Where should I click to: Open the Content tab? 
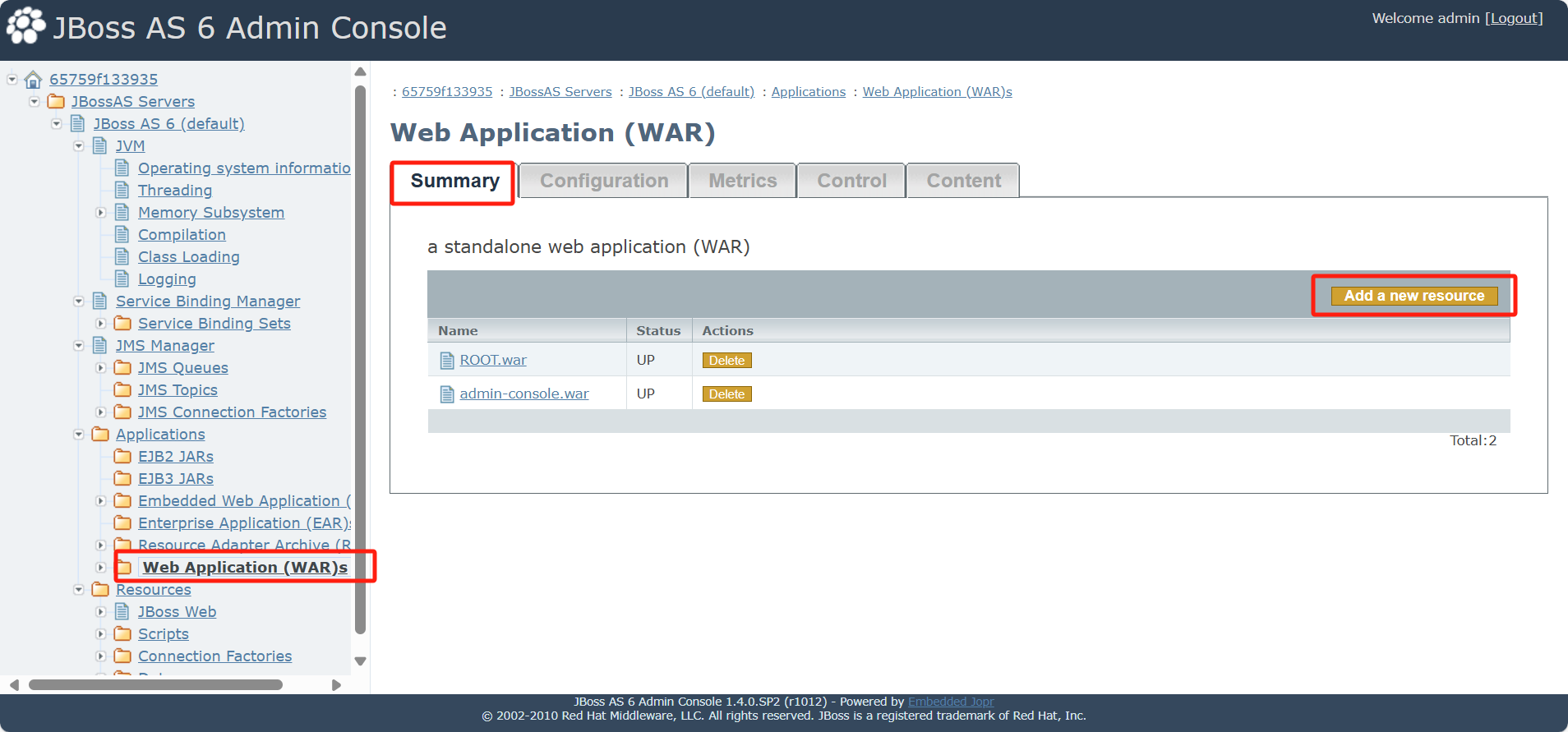coord(964,181)
